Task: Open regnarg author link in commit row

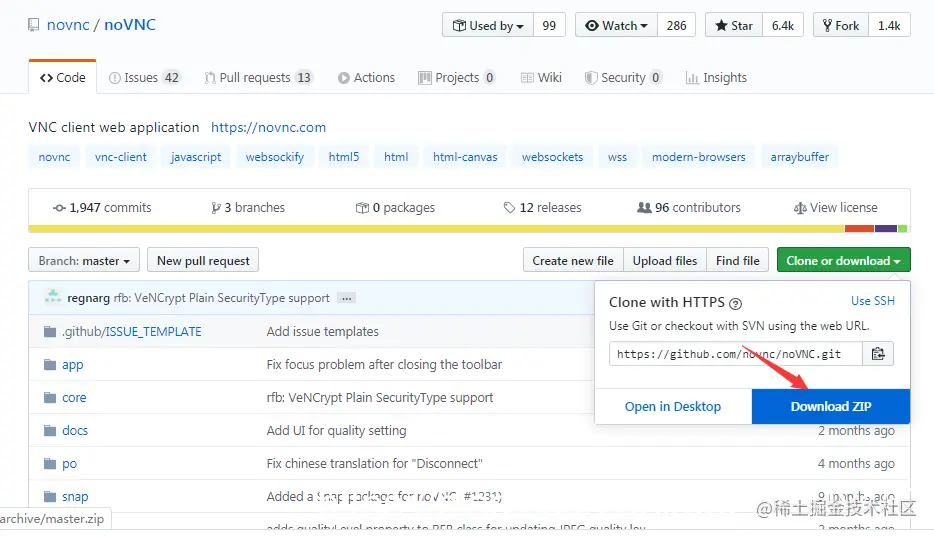Action: [88, 298]
